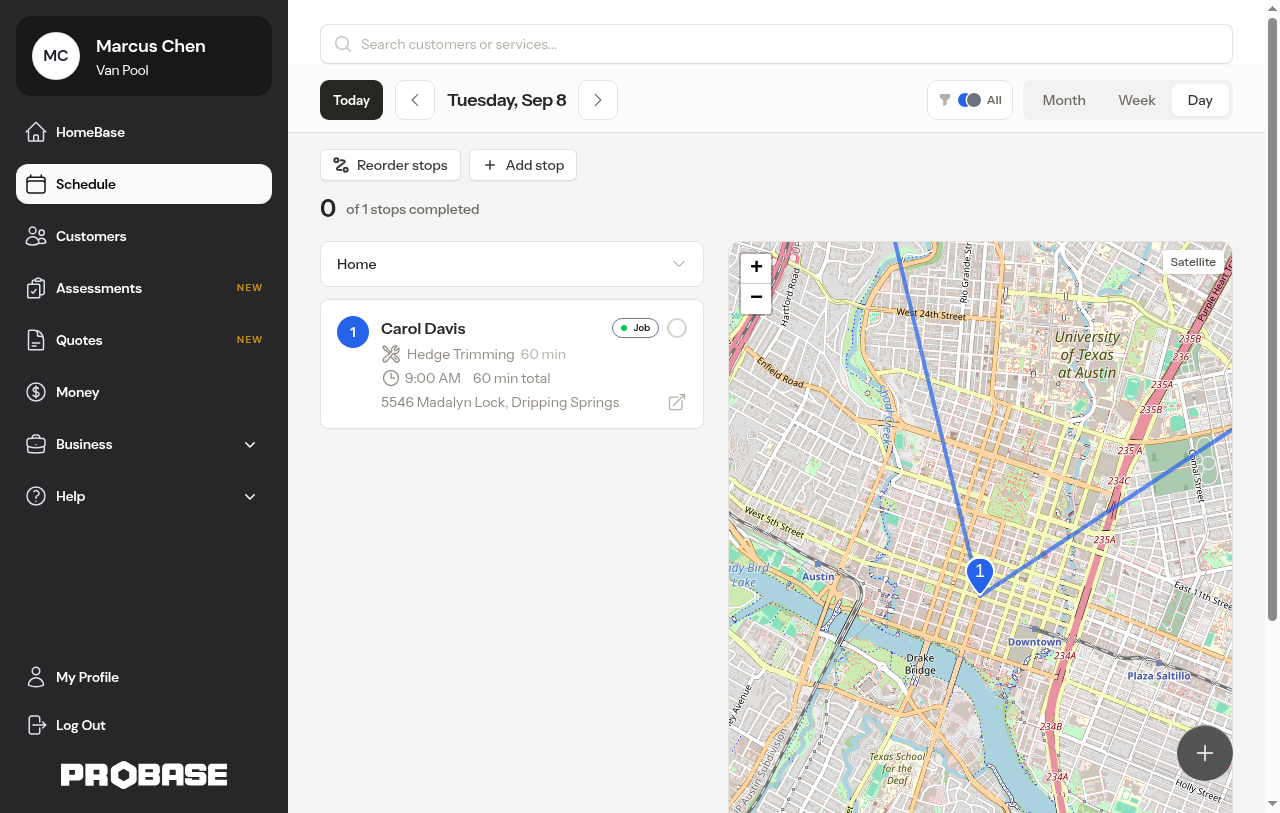Open the Assessments page
This screenshot has width=1280, height=813.
(x=144, y=288)
